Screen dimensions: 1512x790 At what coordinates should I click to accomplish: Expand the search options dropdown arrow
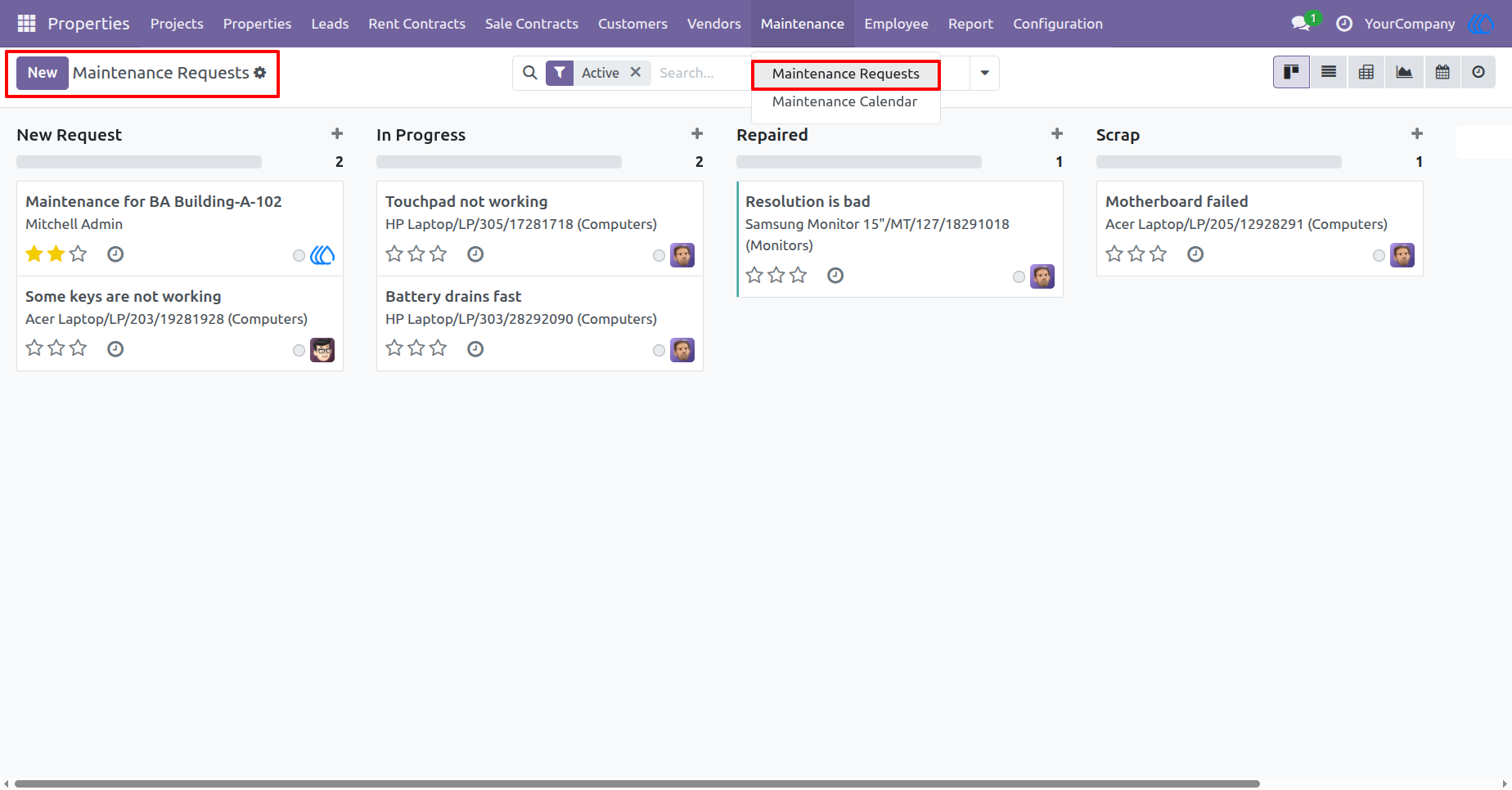(x=984, y=73)
